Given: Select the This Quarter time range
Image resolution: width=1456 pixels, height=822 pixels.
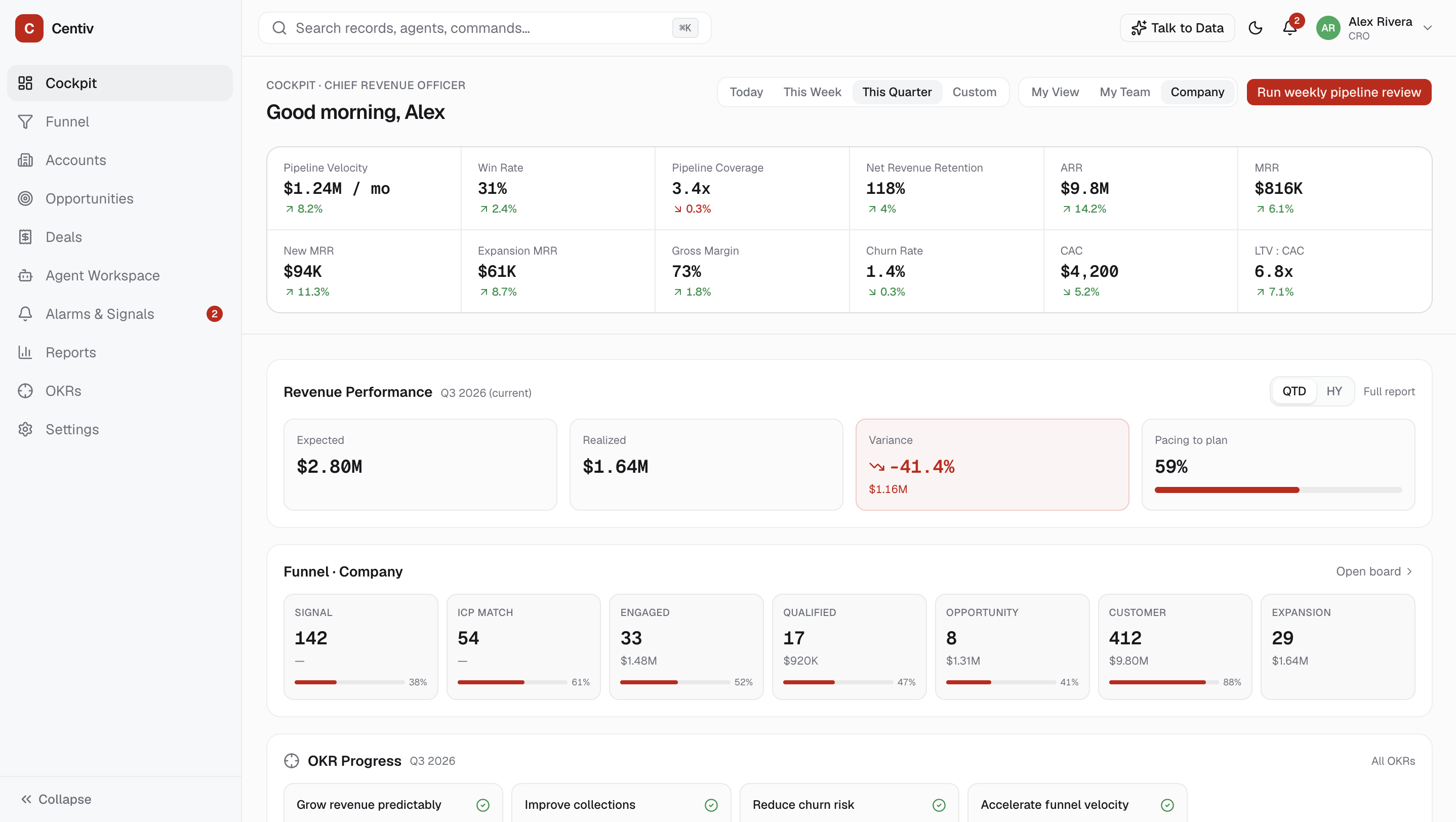Looking at the screenshot, I should point(897,92).
